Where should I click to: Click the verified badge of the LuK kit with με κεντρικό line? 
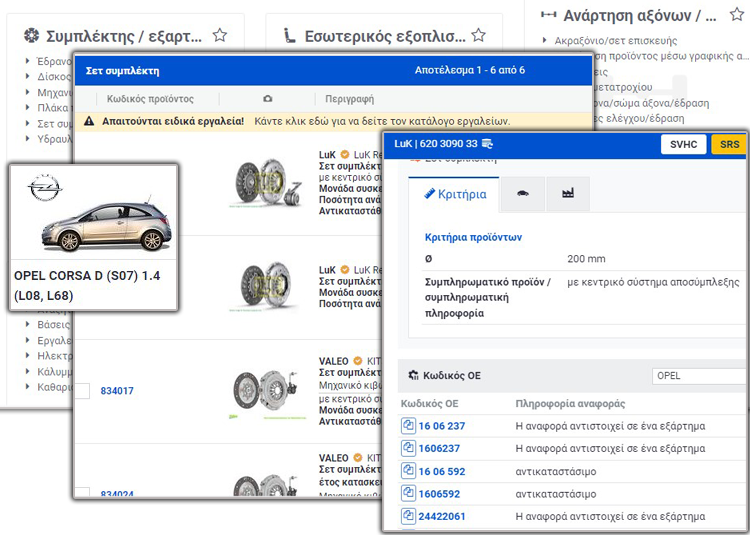344,154
